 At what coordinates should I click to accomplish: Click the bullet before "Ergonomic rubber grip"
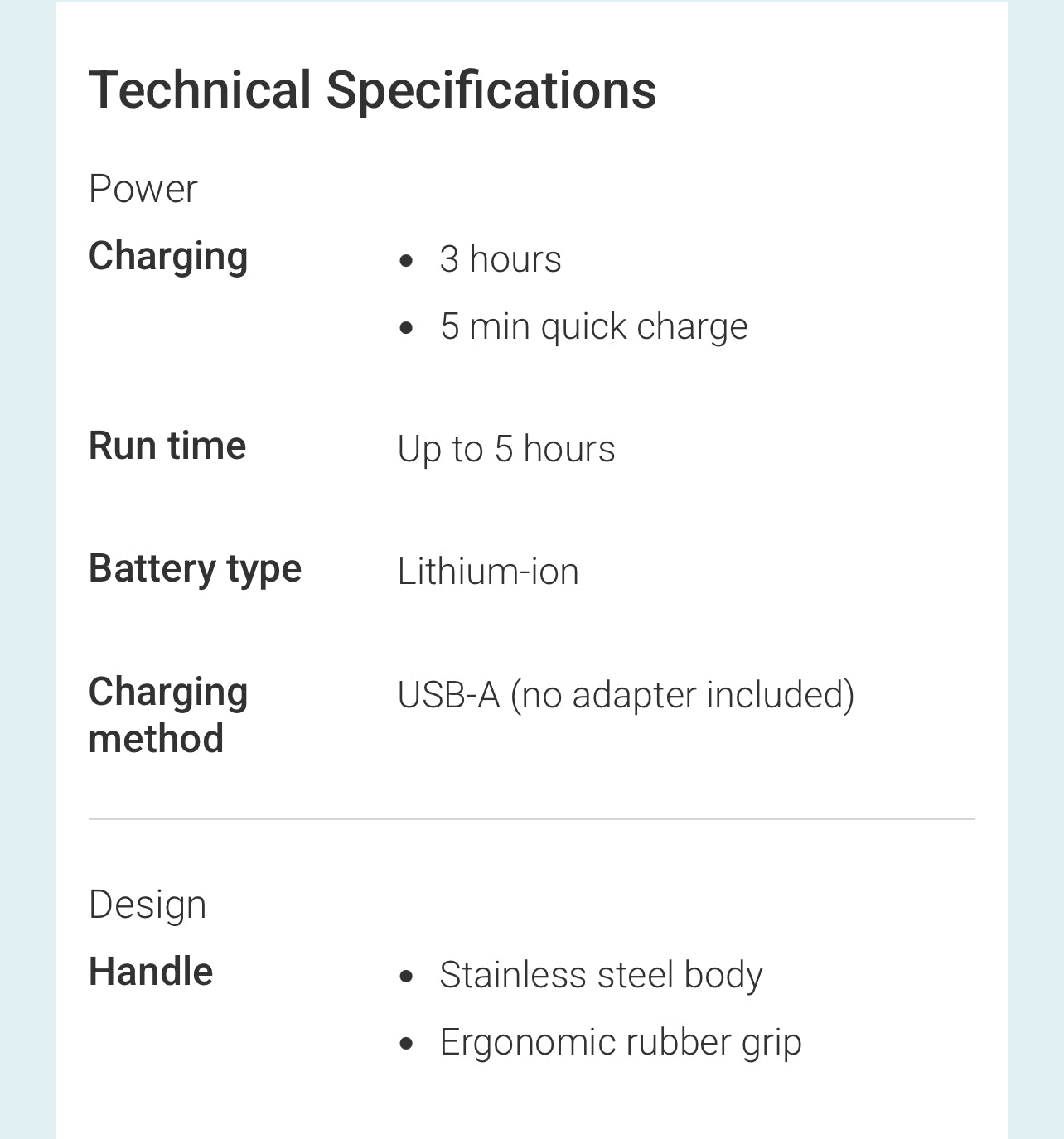pyautogui.click(x=406, y=1044)
